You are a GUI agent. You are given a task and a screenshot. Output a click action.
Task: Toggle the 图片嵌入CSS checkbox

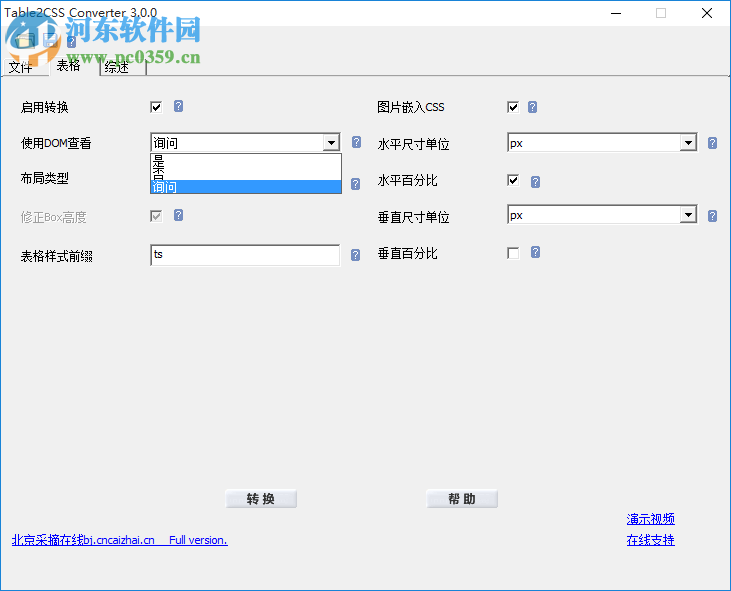click(513, 107)
